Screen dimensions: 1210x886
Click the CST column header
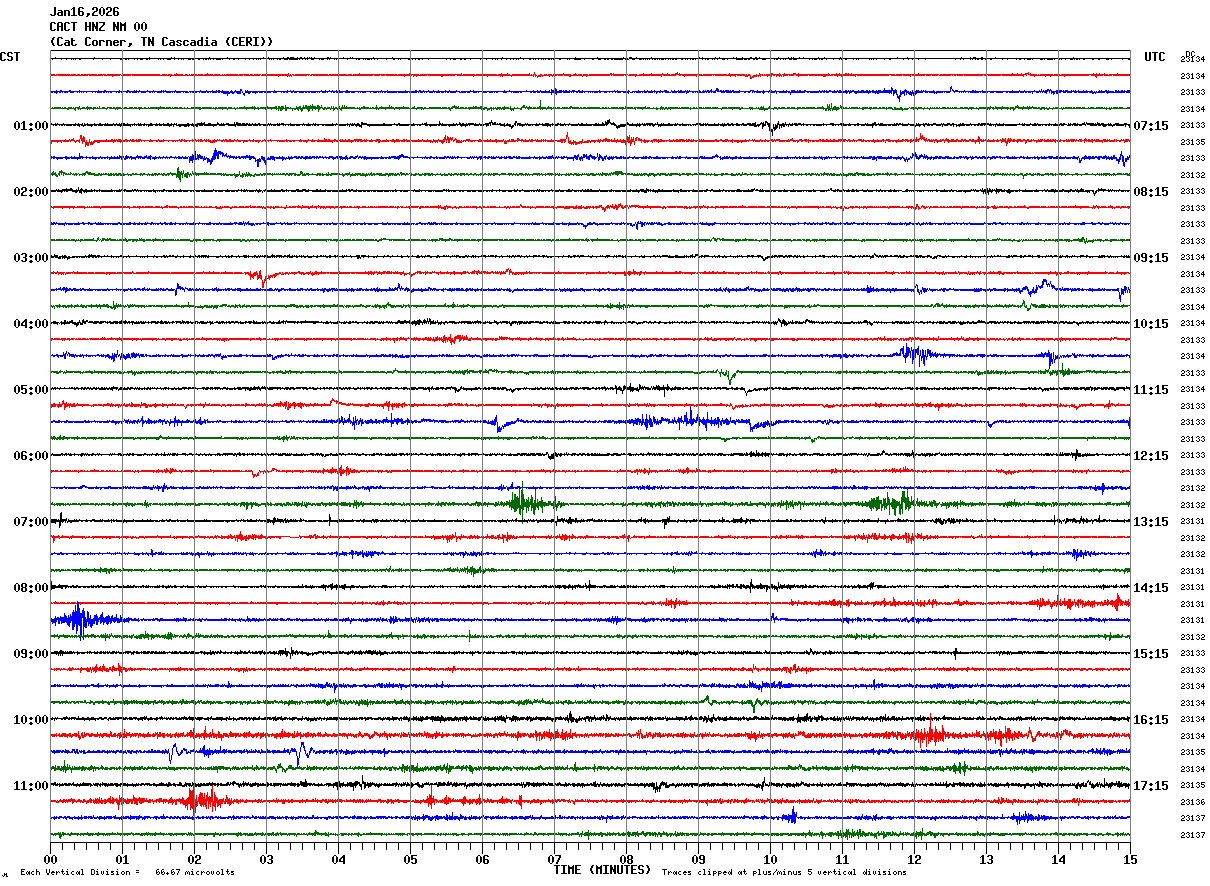point(10,57)
